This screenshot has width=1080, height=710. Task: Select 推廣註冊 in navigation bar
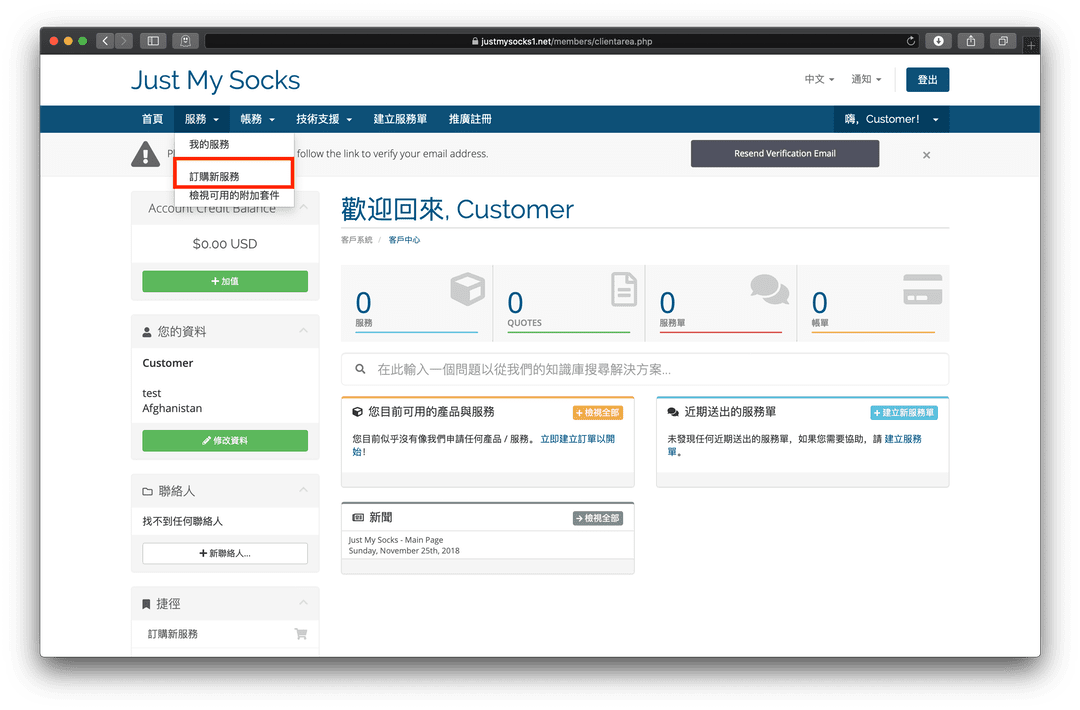point(470,119)
